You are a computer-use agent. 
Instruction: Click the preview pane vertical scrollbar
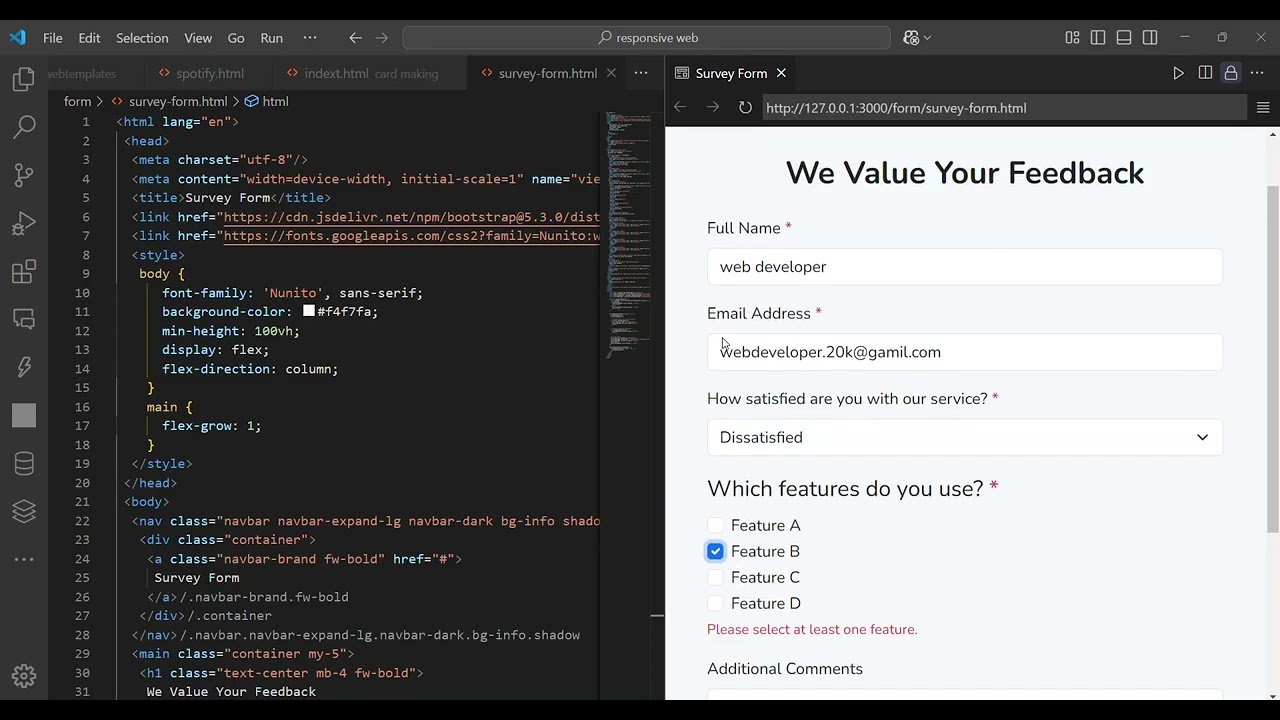1273,360
